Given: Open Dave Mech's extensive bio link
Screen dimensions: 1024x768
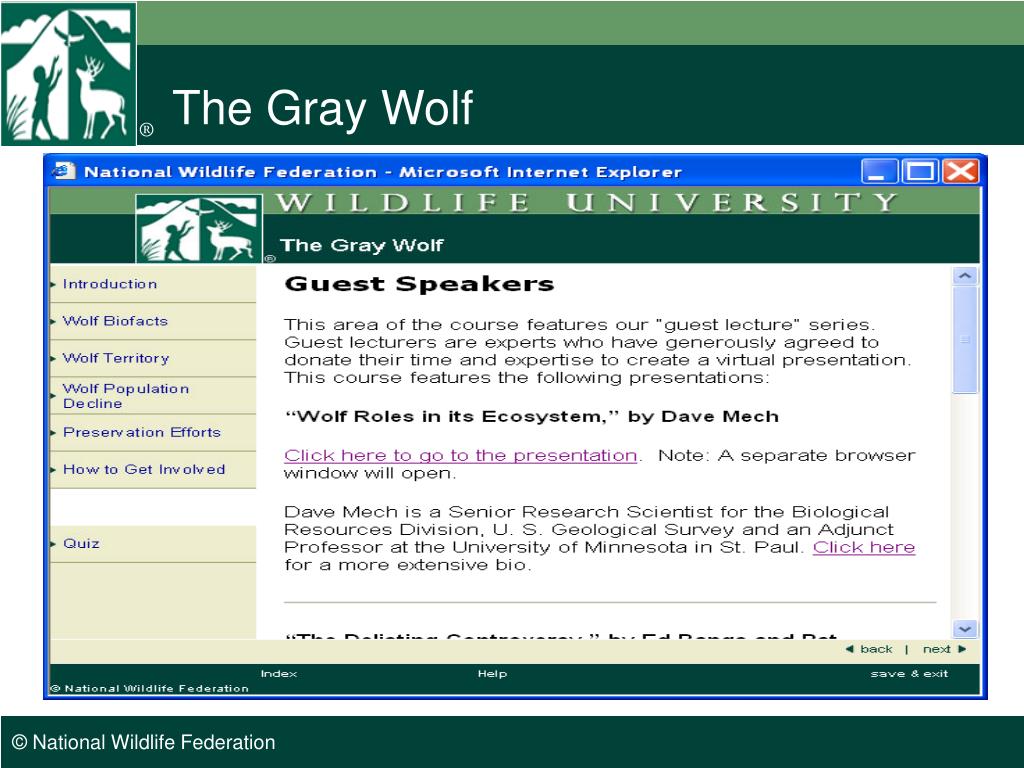Looking at the screenshot, I should click(863, 547).
